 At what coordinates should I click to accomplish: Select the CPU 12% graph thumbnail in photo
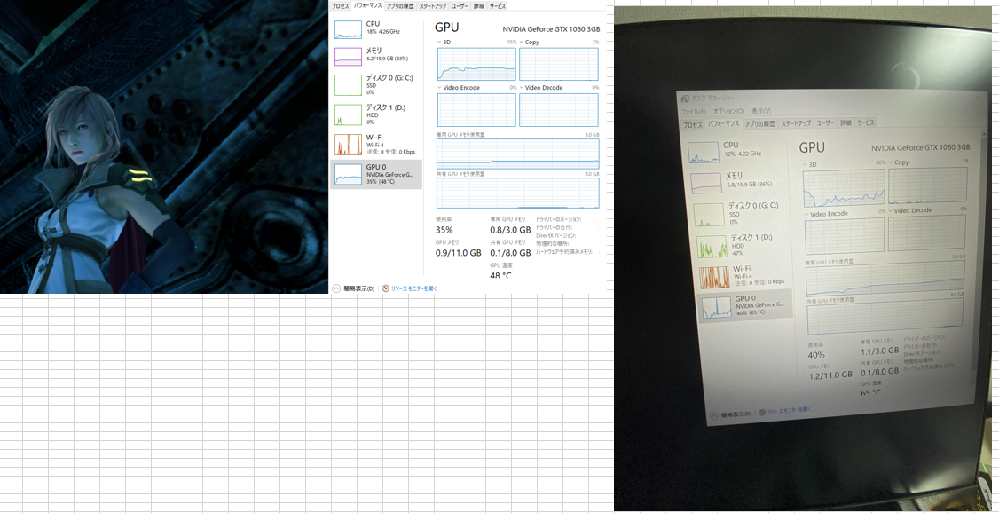(x=705, y=153)
